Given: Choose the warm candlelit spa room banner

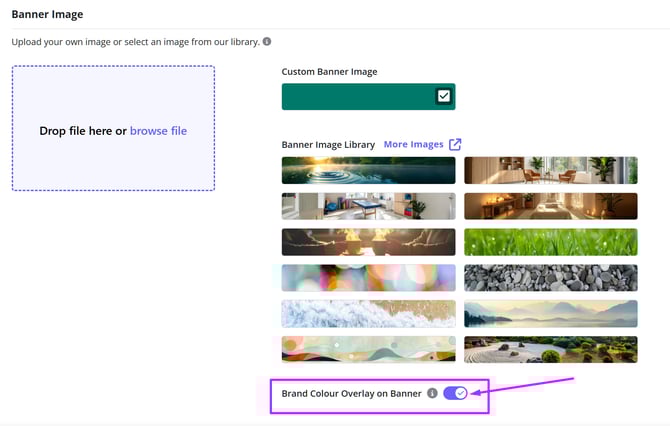Looking at the screenshot, I should (550, 206).
